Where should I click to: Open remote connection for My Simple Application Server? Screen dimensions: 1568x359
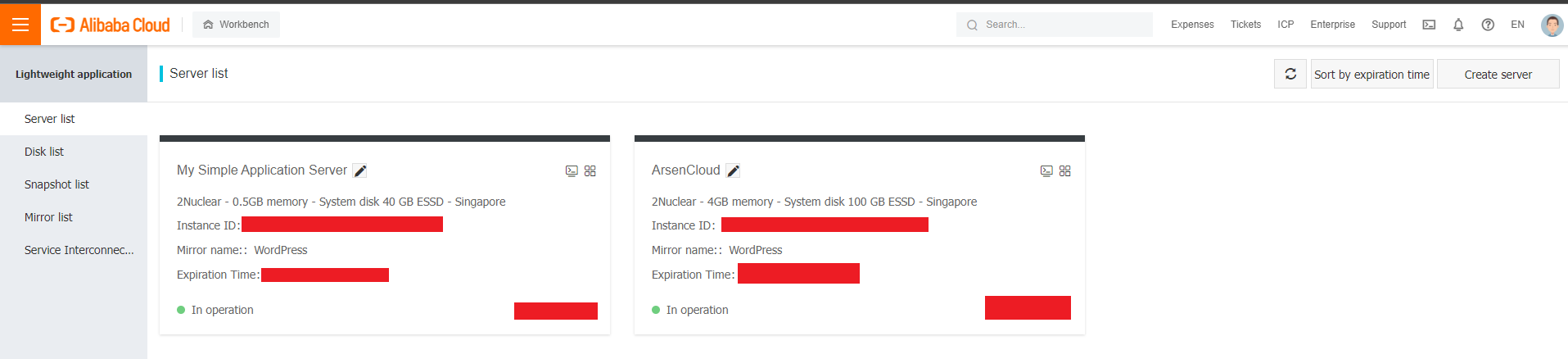[572, 171]
